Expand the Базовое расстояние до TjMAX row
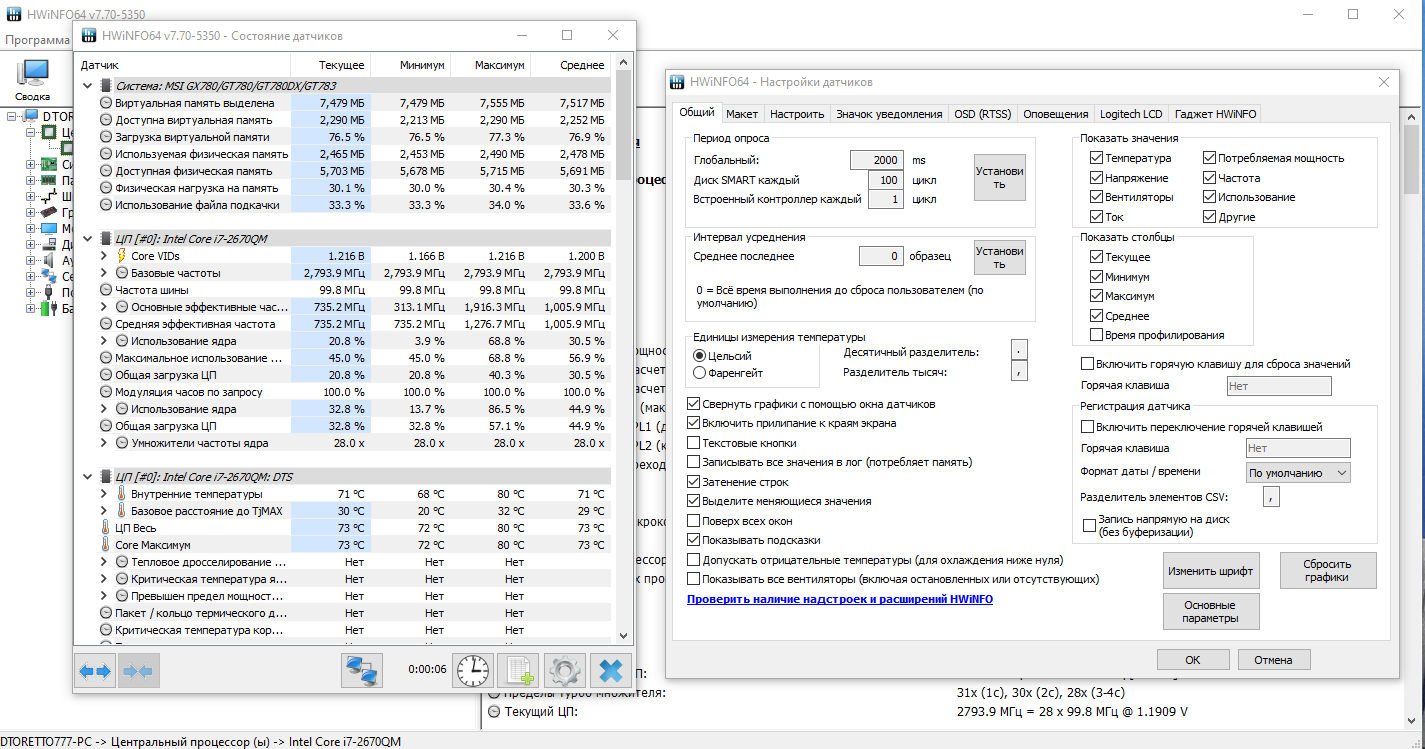Screen dimensions: 1425x749 (x=104, y=511)
